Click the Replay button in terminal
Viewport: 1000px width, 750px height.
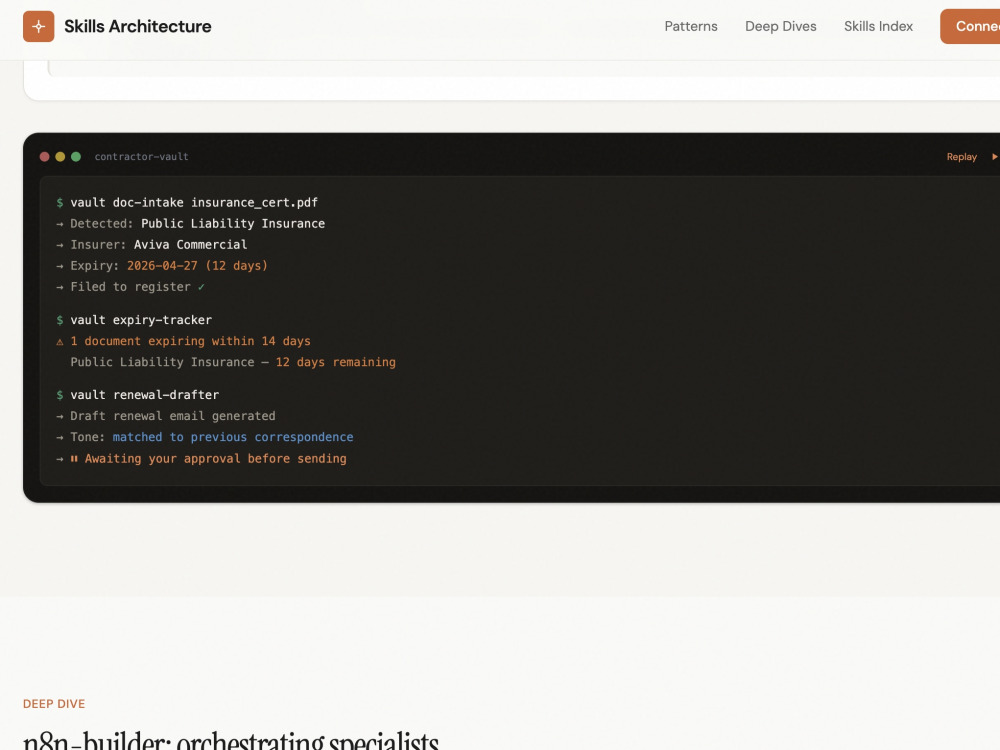coord(961,157)
